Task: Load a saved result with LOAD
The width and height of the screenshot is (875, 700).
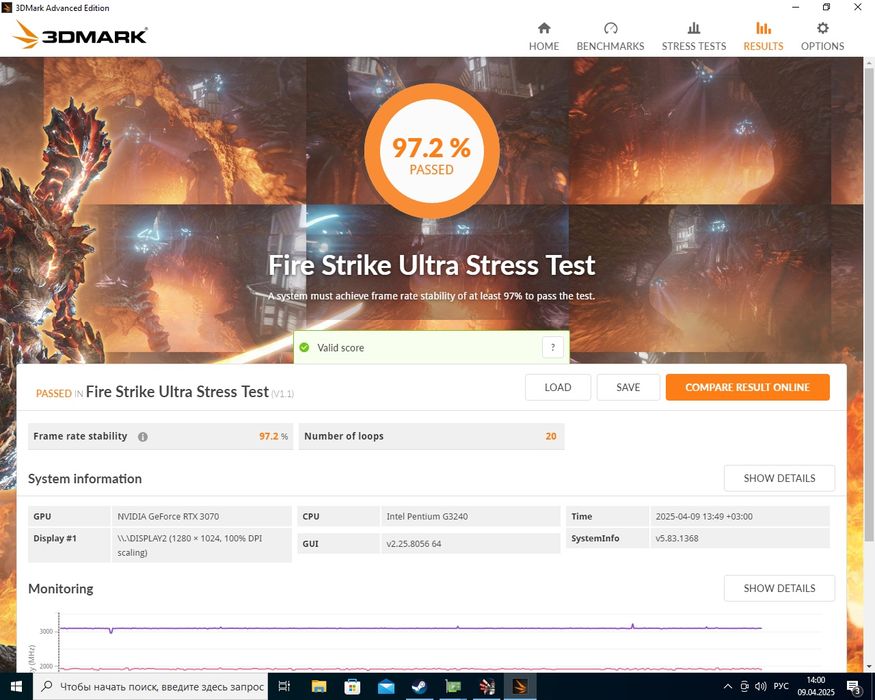Action: click(x=557, y=387)
